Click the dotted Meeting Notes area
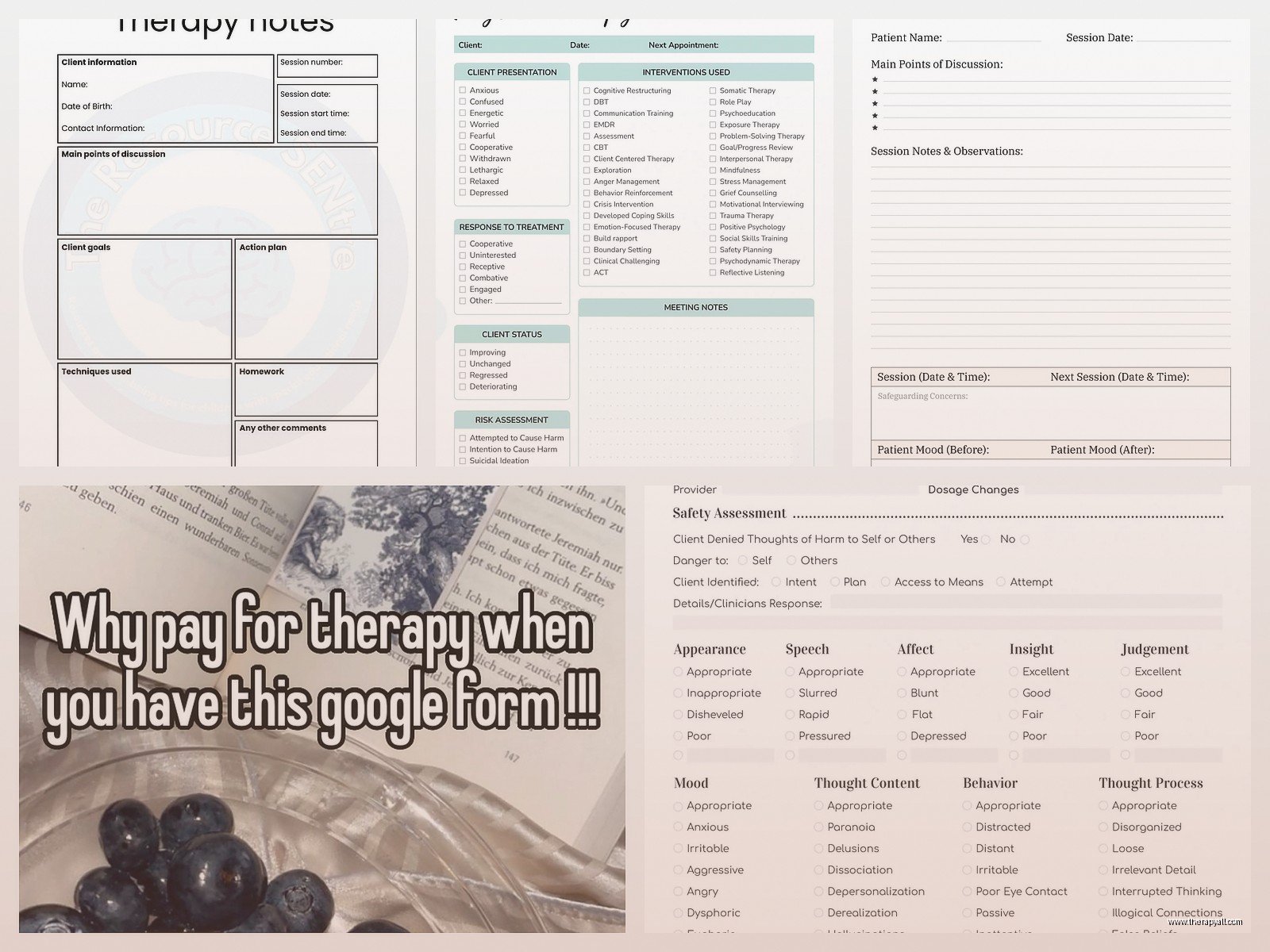This screenshot has height=952, width=1270. pos(696,391)
